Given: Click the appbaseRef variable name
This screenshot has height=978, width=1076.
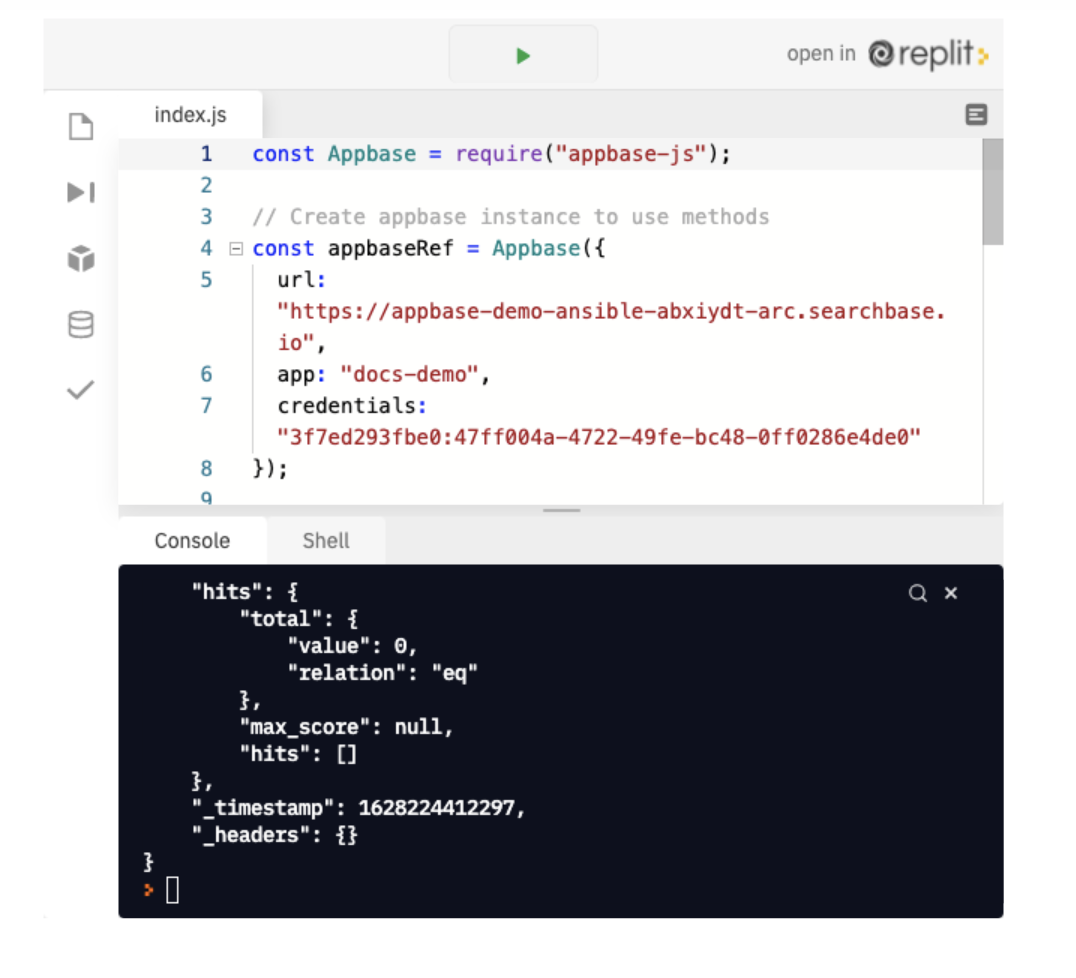Looking at the screenshot, I should click(390, 248).
